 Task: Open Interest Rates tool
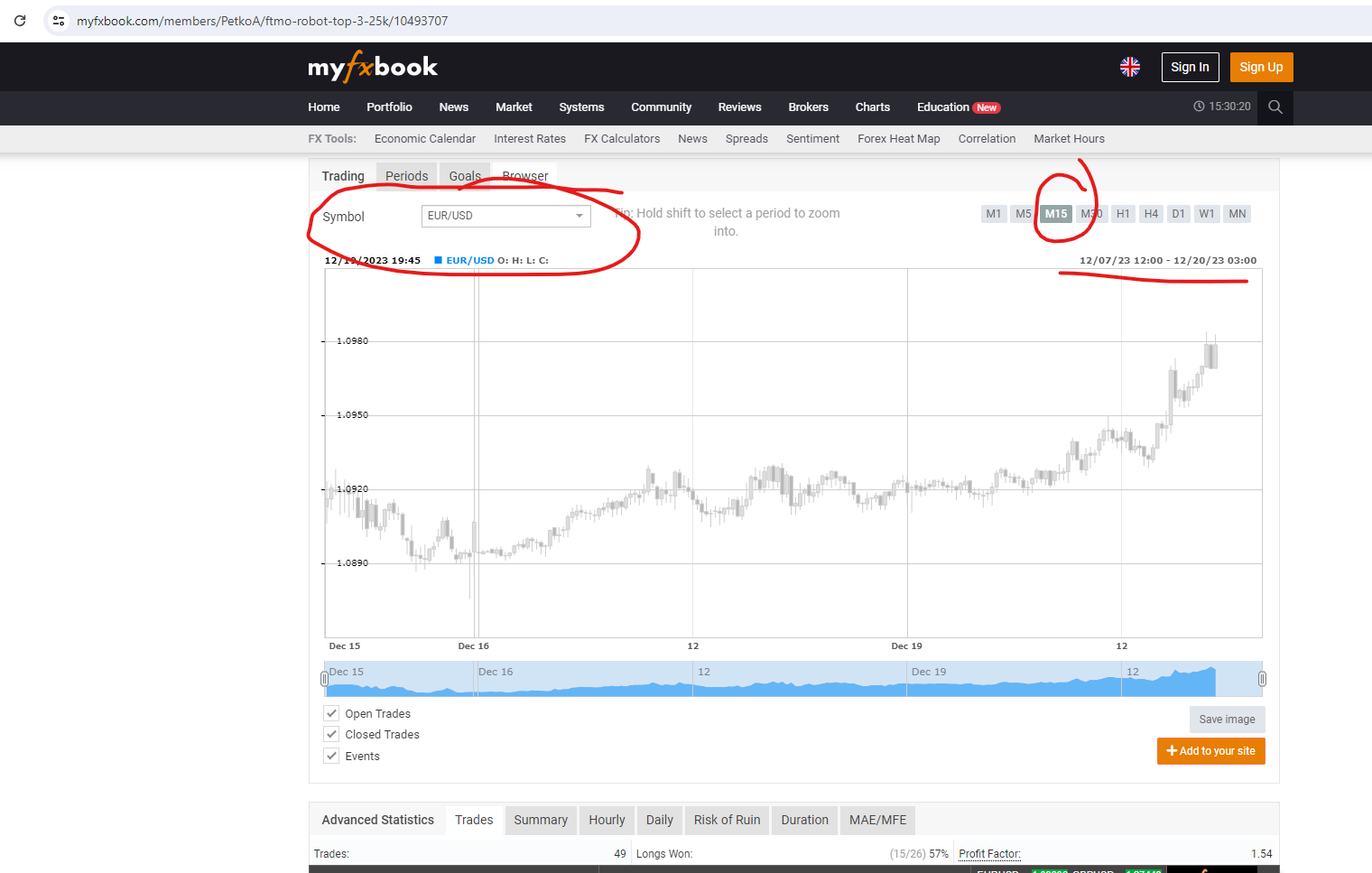point(530,138)
